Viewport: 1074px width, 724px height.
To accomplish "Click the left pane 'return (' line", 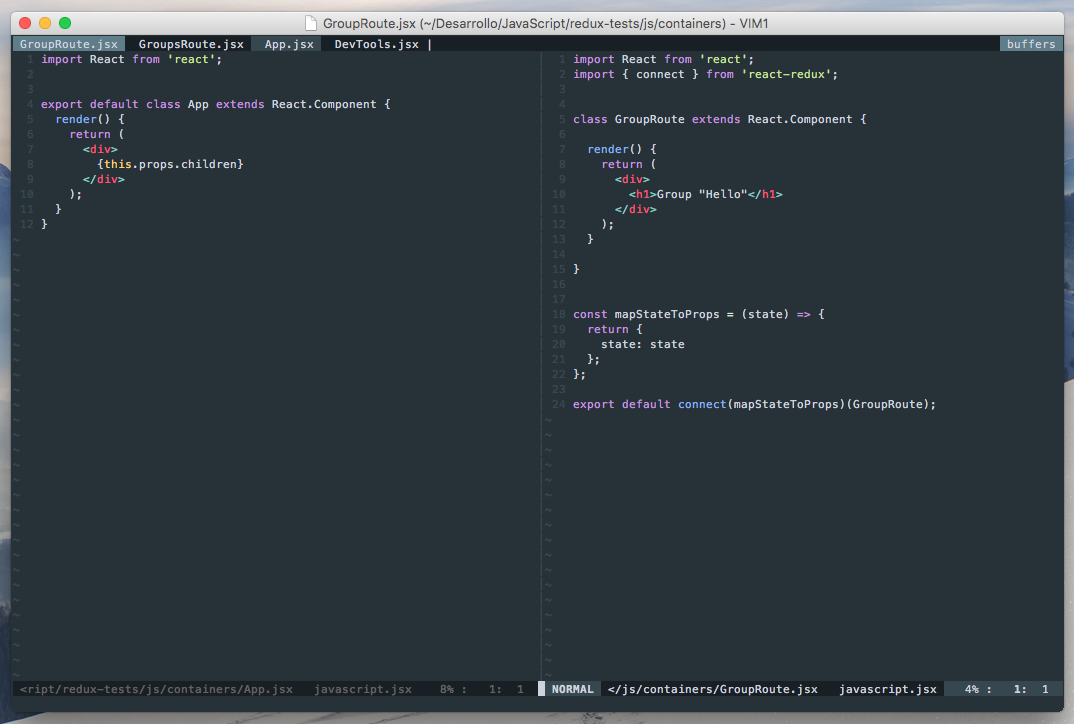I will [97, 134].
